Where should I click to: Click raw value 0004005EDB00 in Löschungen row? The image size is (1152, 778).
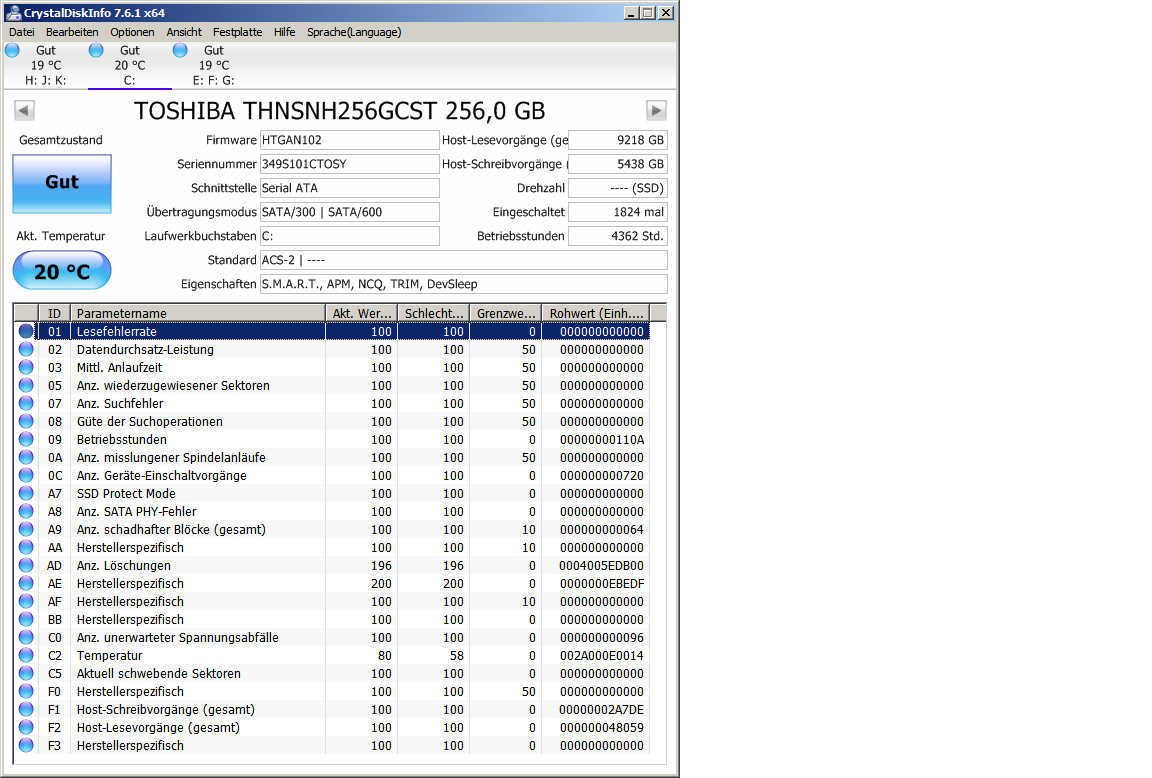[601, 565]
